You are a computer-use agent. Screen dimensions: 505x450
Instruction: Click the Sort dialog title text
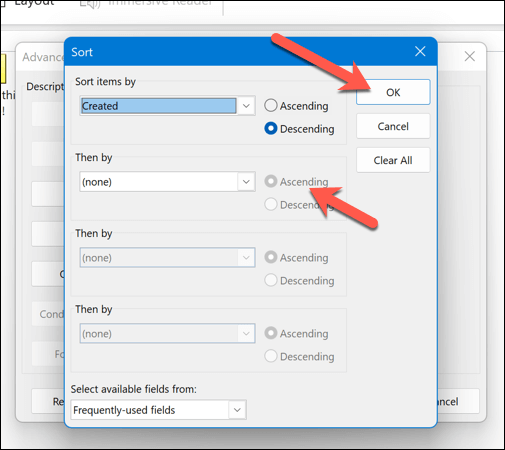tap(82, 52)
